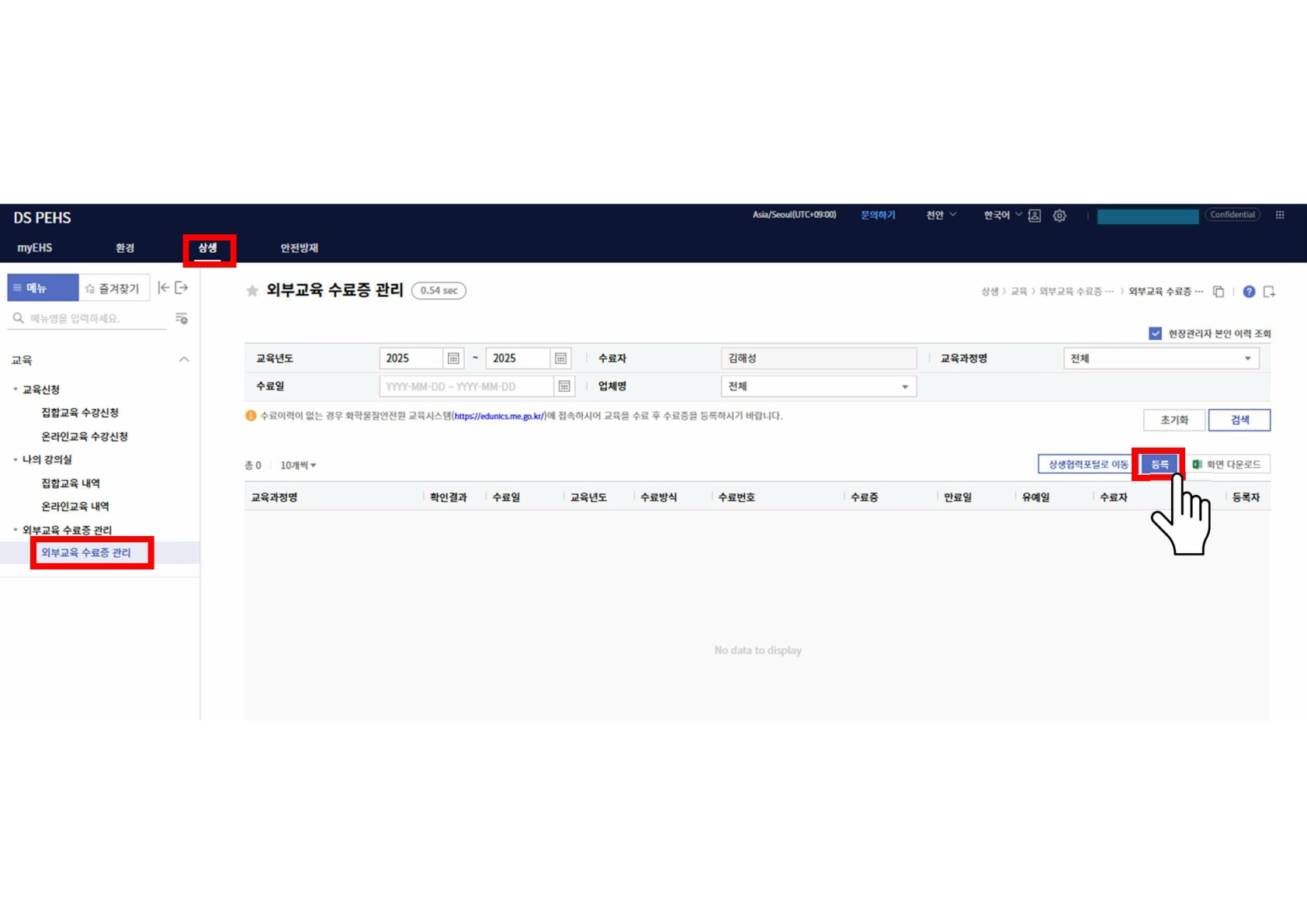Screen dimensions: 1307x924
Task: Click the menu filter icon beside search box
Action: pyautogui.click(x=182, y=319)
